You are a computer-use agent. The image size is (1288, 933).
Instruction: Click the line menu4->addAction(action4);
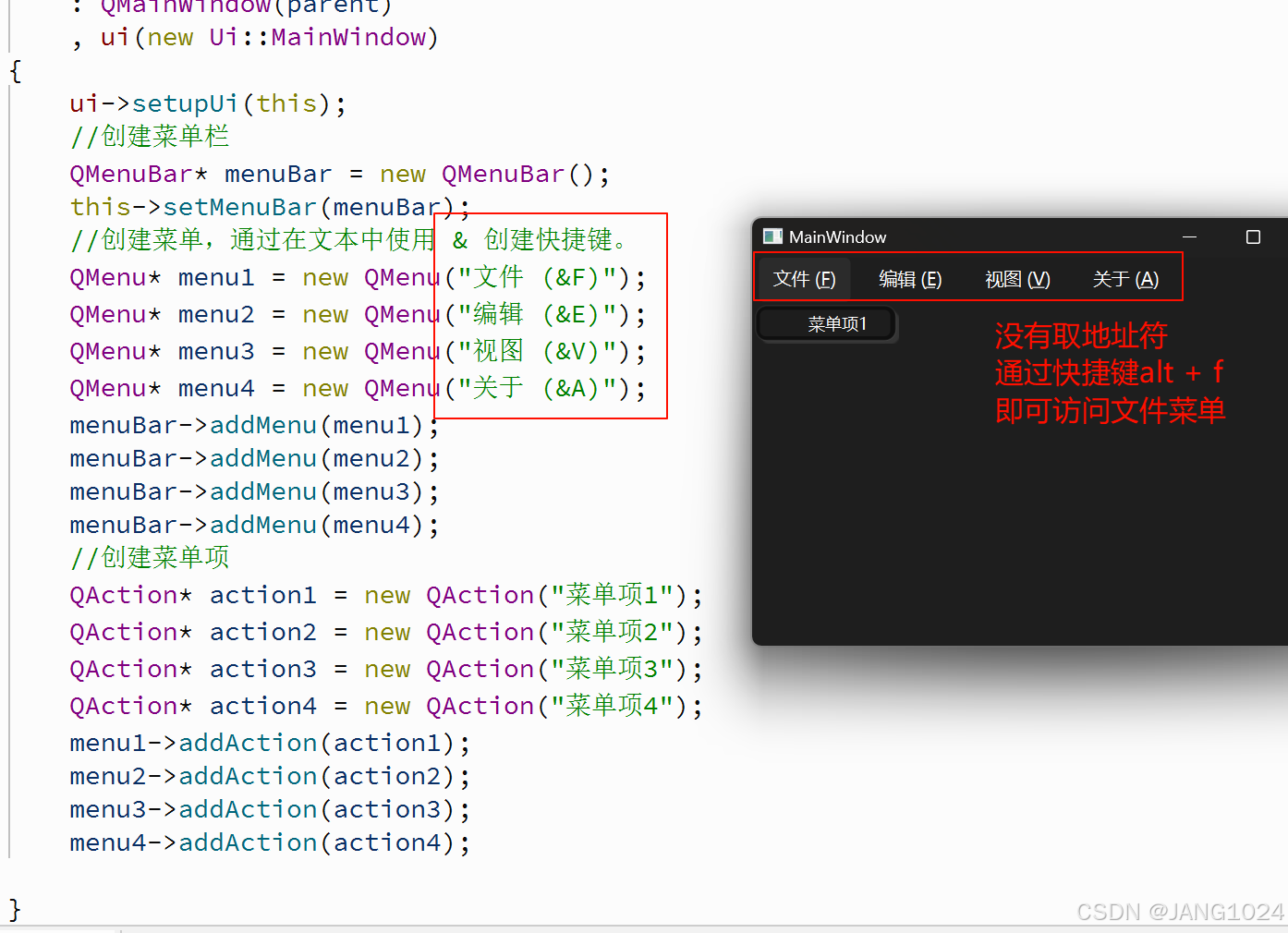tap(270, 842)
